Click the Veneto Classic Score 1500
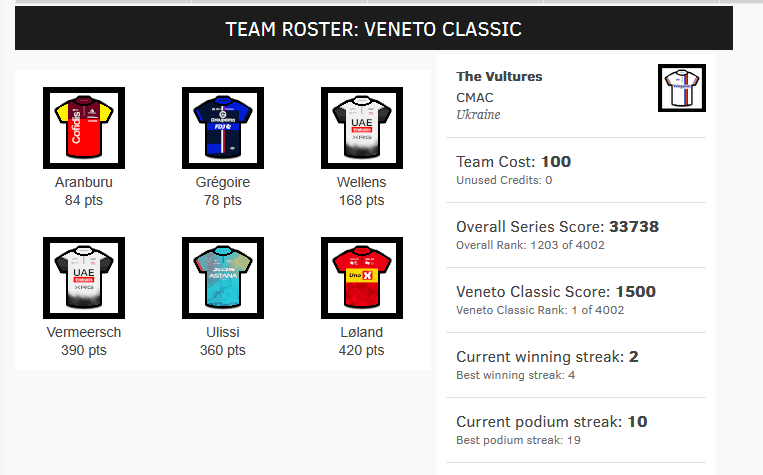The width and height of the screenshot is (763, 475). pos(636,292)
